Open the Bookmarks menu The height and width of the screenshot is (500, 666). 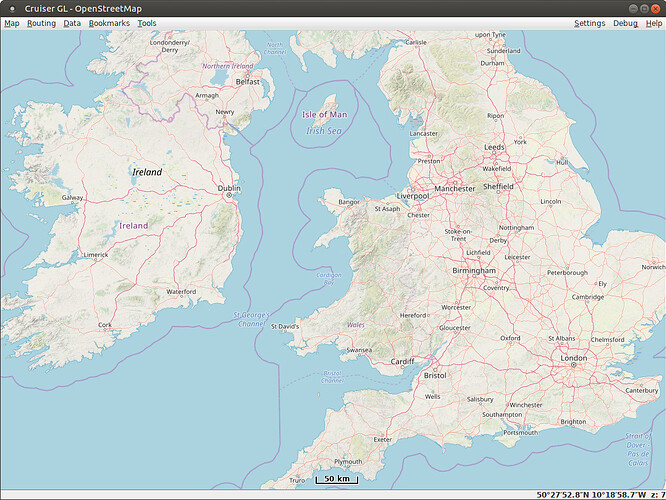pos(109,23)
